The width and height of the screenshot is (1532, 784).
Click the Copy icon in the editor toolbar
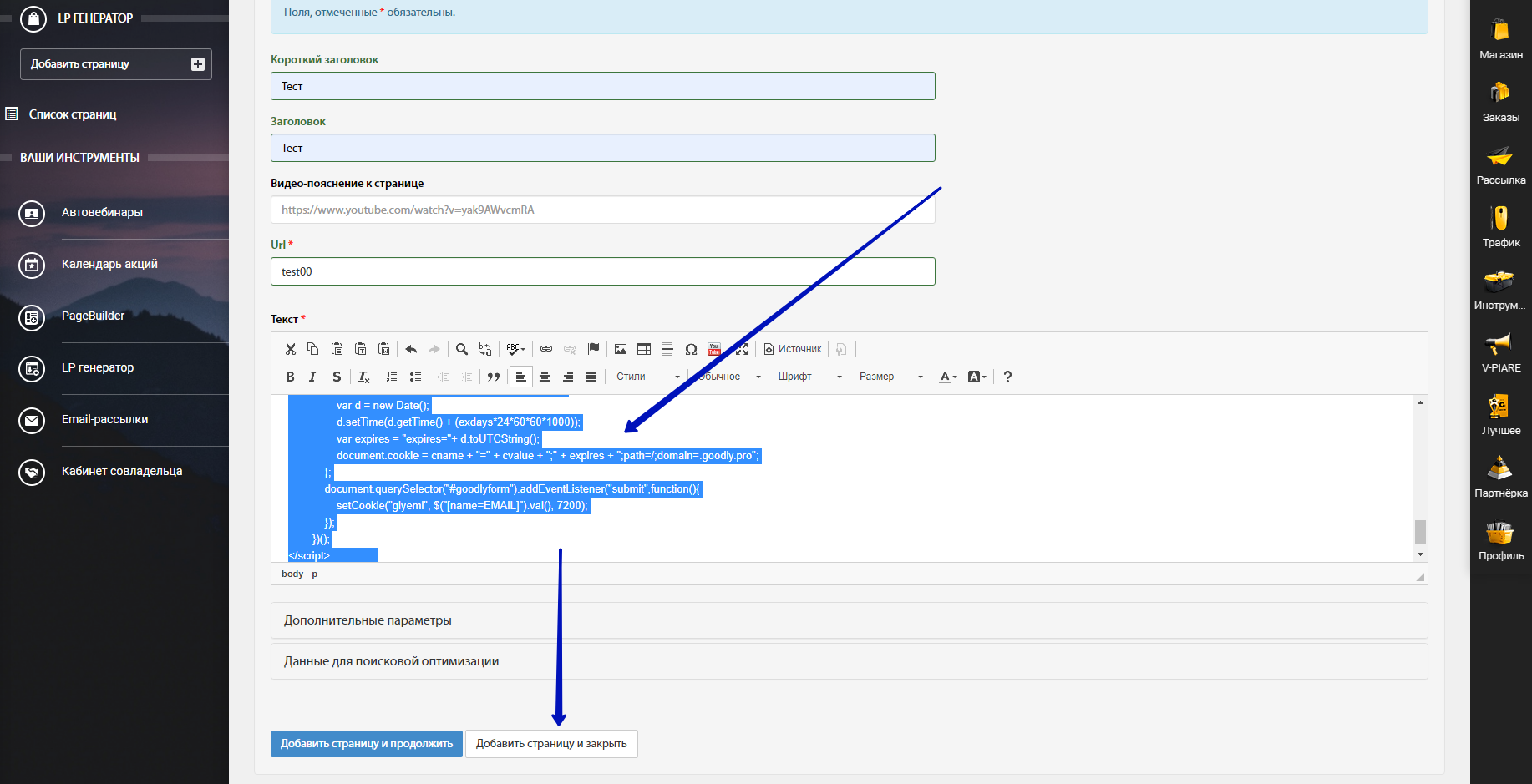pyautogui.click(x=313, y=349)
